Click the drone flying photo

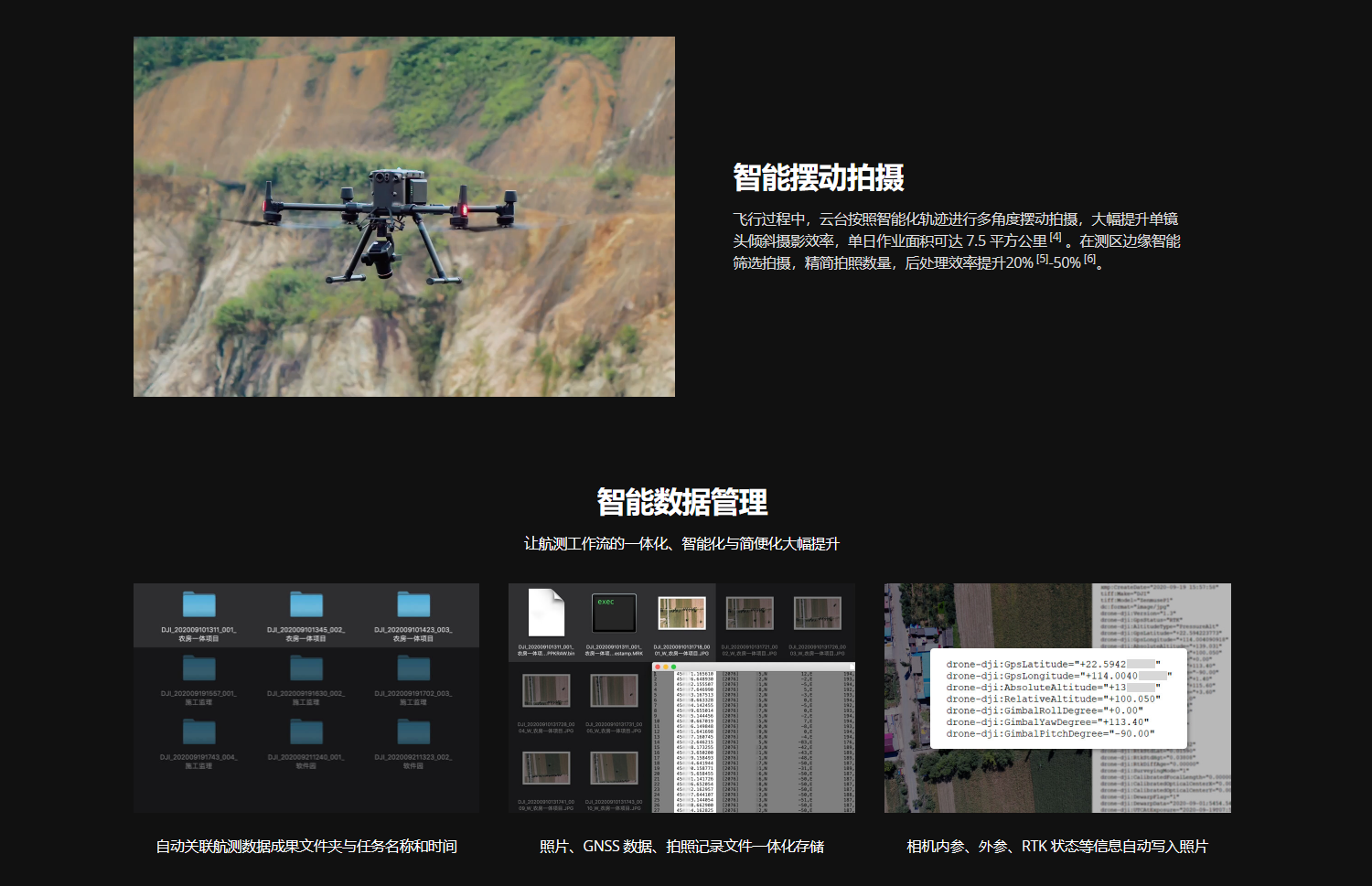click(x=403, y=217)
